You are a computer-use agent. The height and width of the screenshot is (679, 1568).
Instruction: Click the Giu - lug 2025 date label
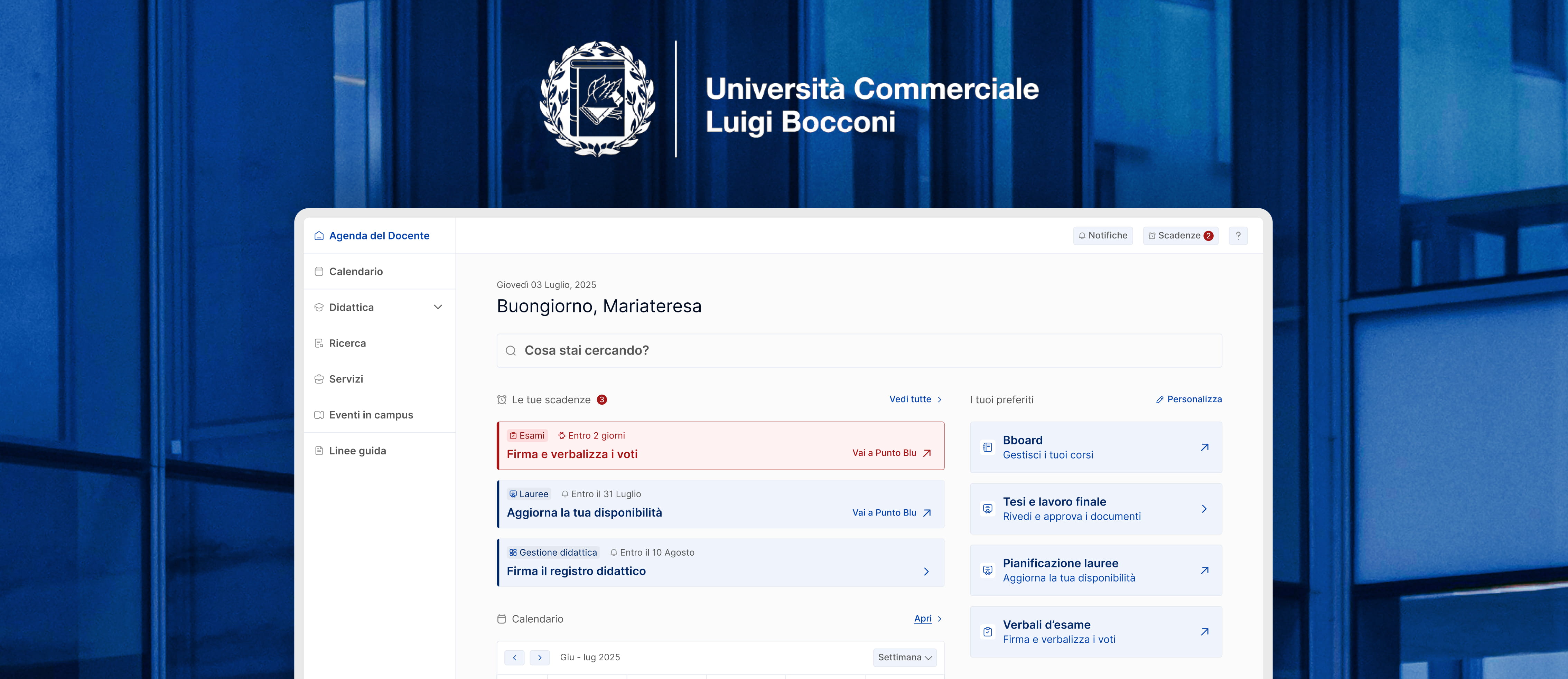(x=590, y=657)
